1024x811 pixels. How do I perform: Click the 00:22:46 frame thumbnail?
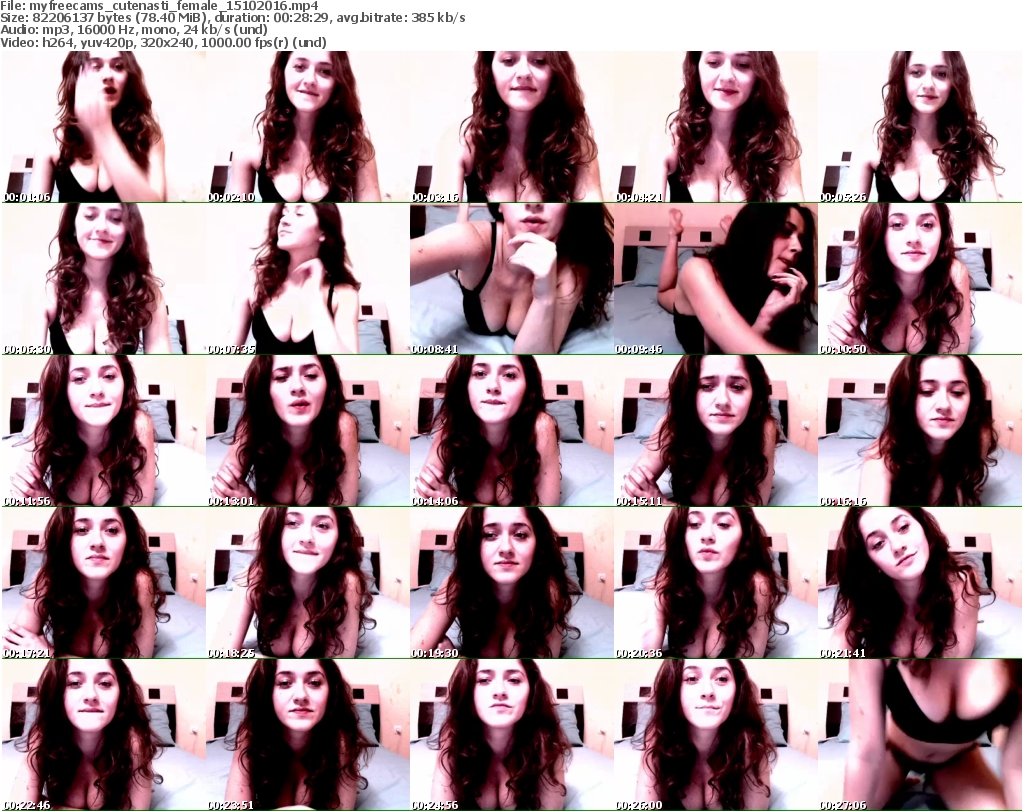103,735
